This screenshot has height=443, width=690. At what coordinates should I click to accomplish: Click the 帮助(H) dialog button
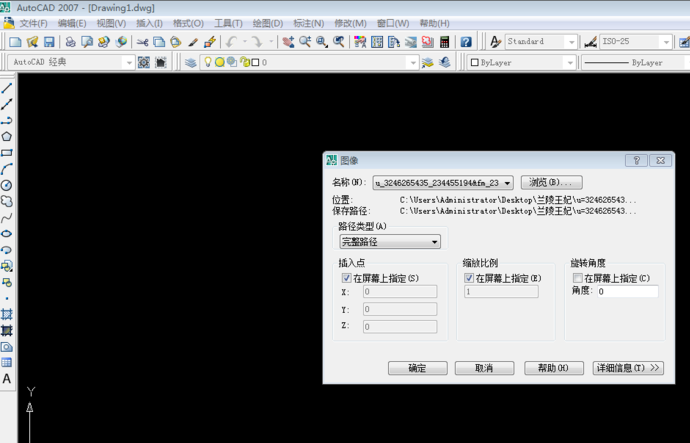(x=554, y=368)
